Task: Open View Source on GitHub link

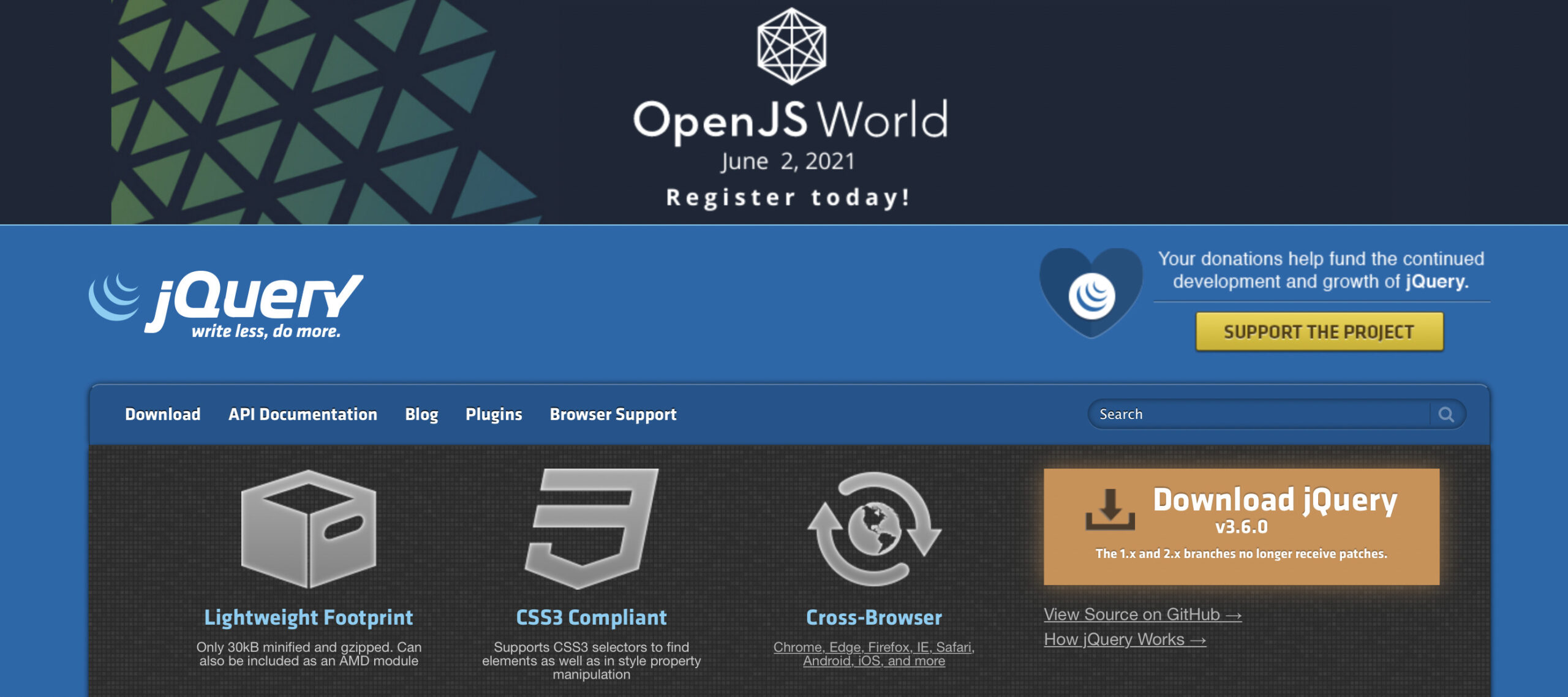Action: 1142,614
